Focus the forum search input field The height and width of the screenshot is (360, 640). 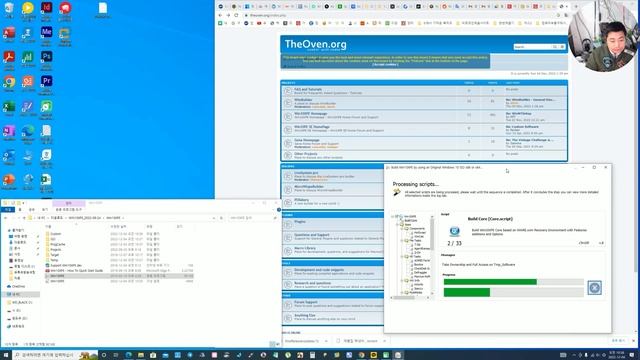(532, 47)
